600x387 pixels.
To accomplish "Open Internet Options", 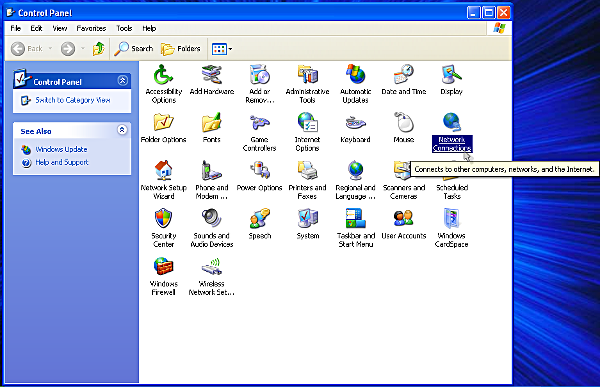I will click(x=307, y=132).
